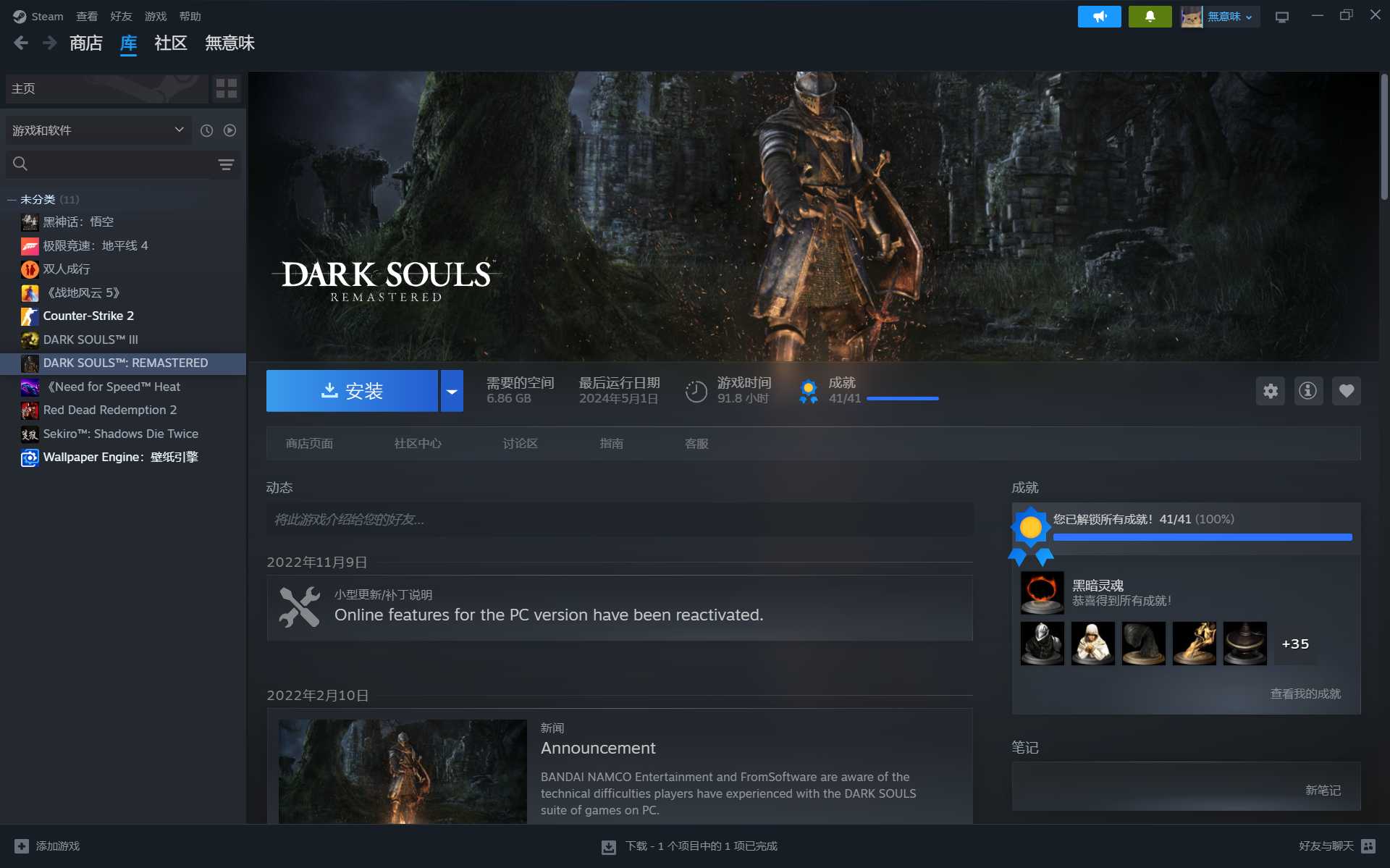Open the 好友 menu
This screenshot has height=868, width=1390.
121,16
